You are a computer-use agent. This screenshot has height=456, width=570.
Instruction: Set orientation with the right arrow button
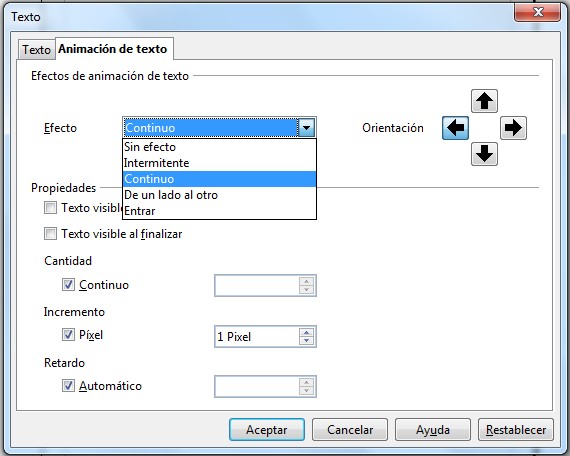coord(513,128)
